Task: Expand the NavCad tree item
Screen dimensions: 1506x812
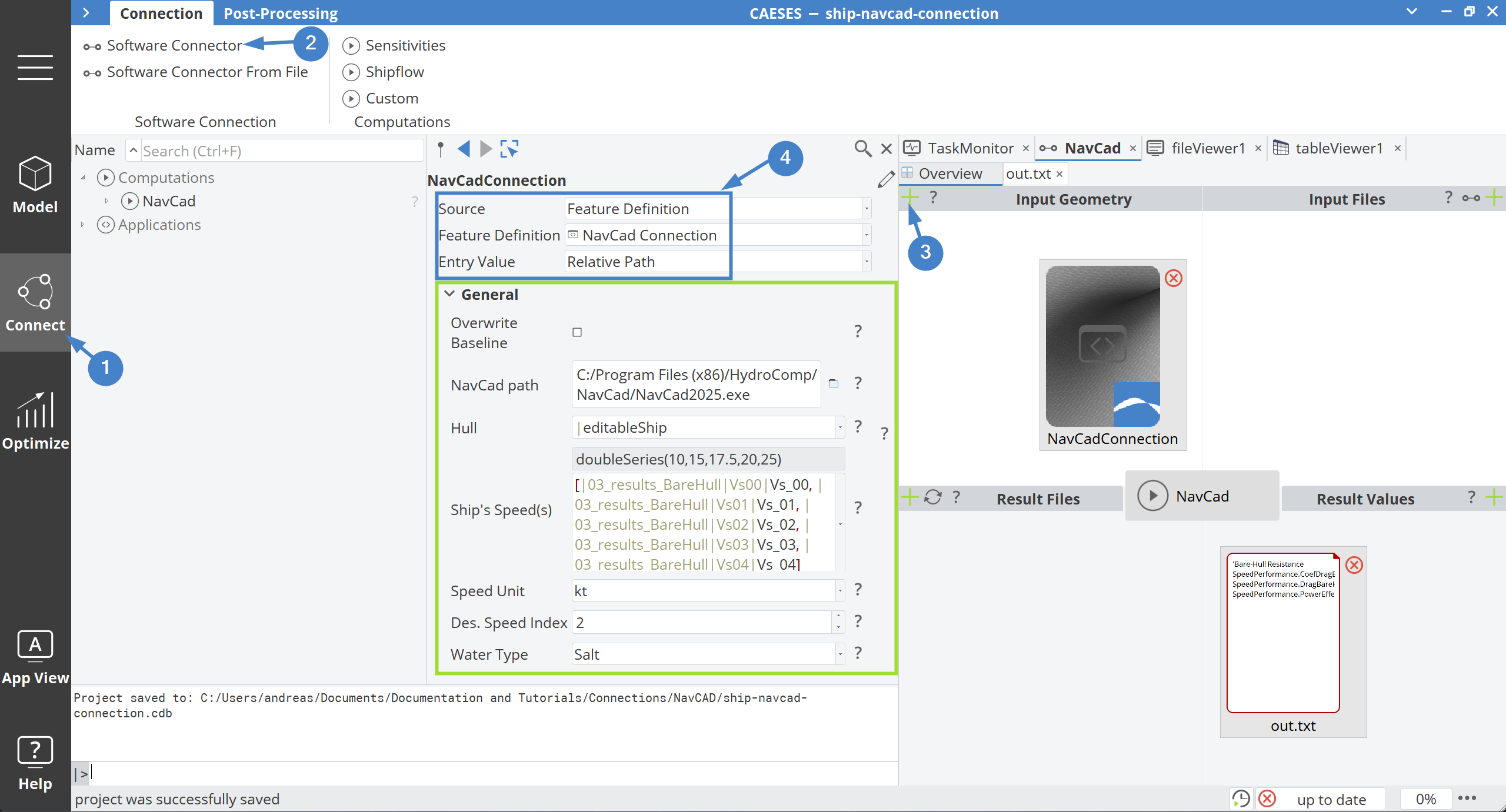Action: coord(106,201)
